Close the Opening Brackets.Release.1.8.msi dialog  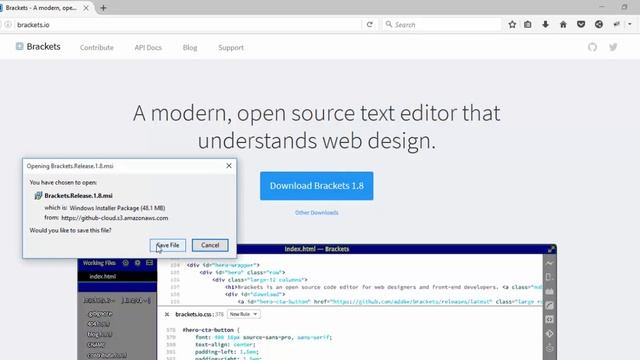coord(229,165)
